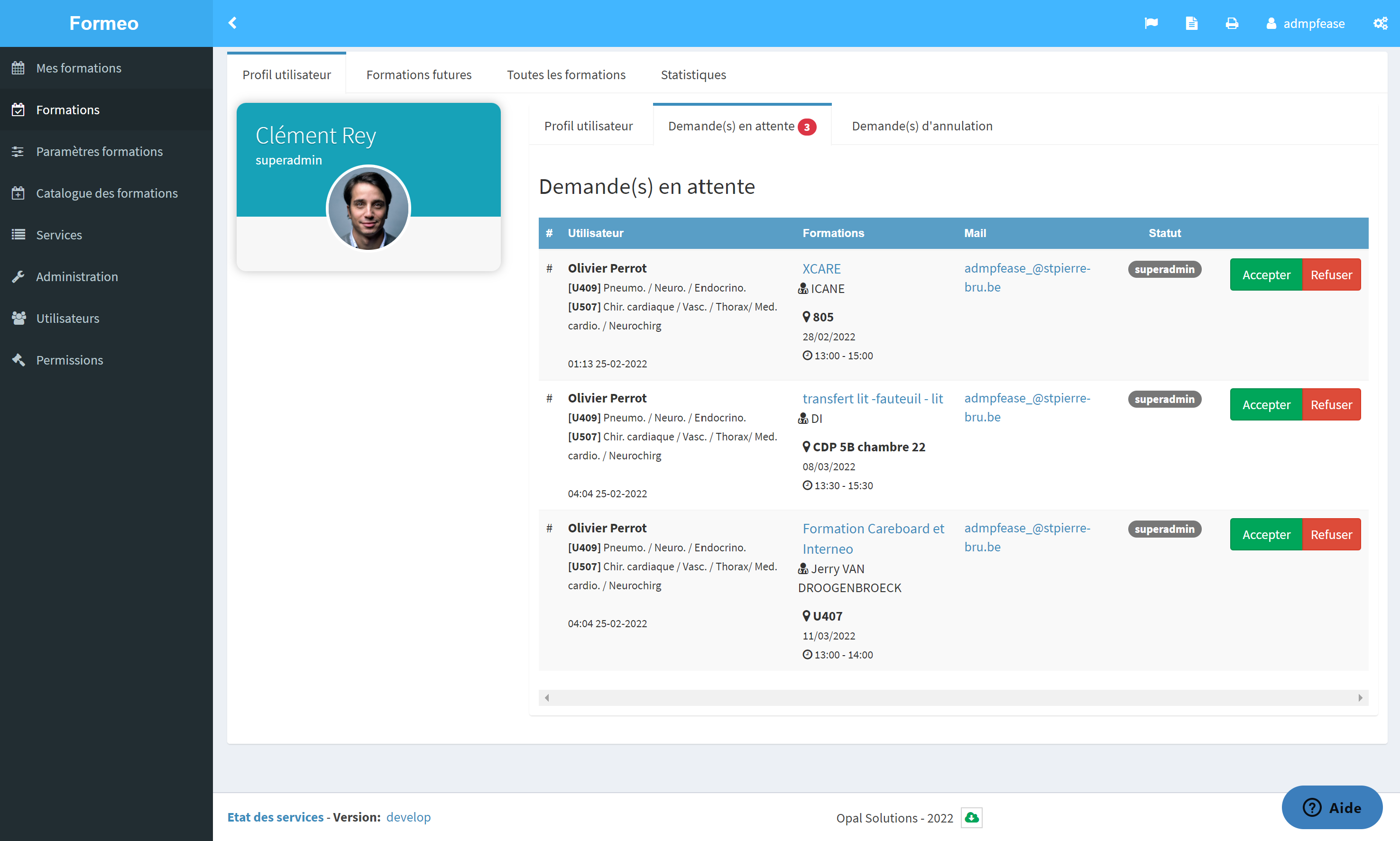Click the Statut column header
1400x841 pixels.
(x=1164, y=233)
